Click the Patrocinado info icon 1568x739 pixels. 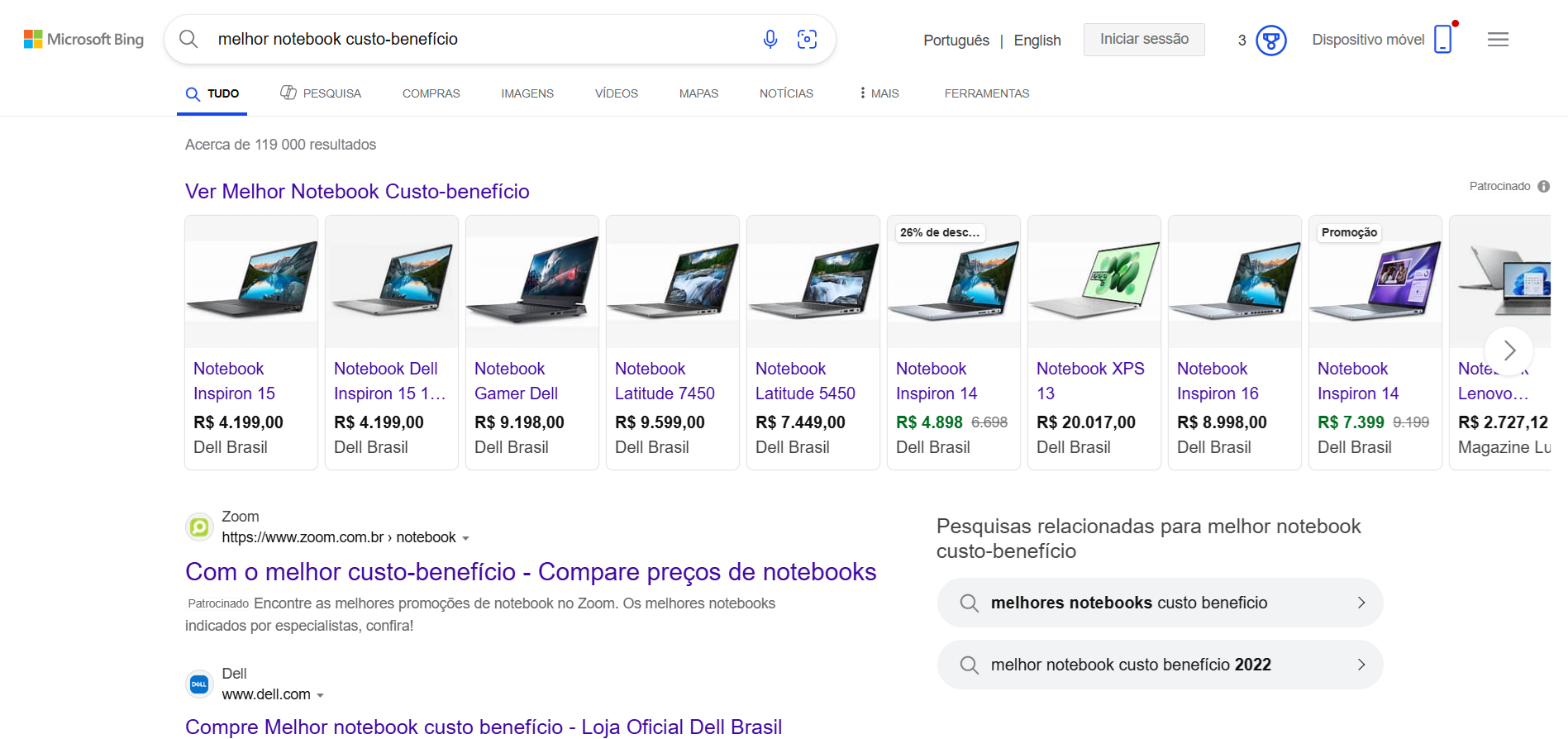tap(1543, 187)
